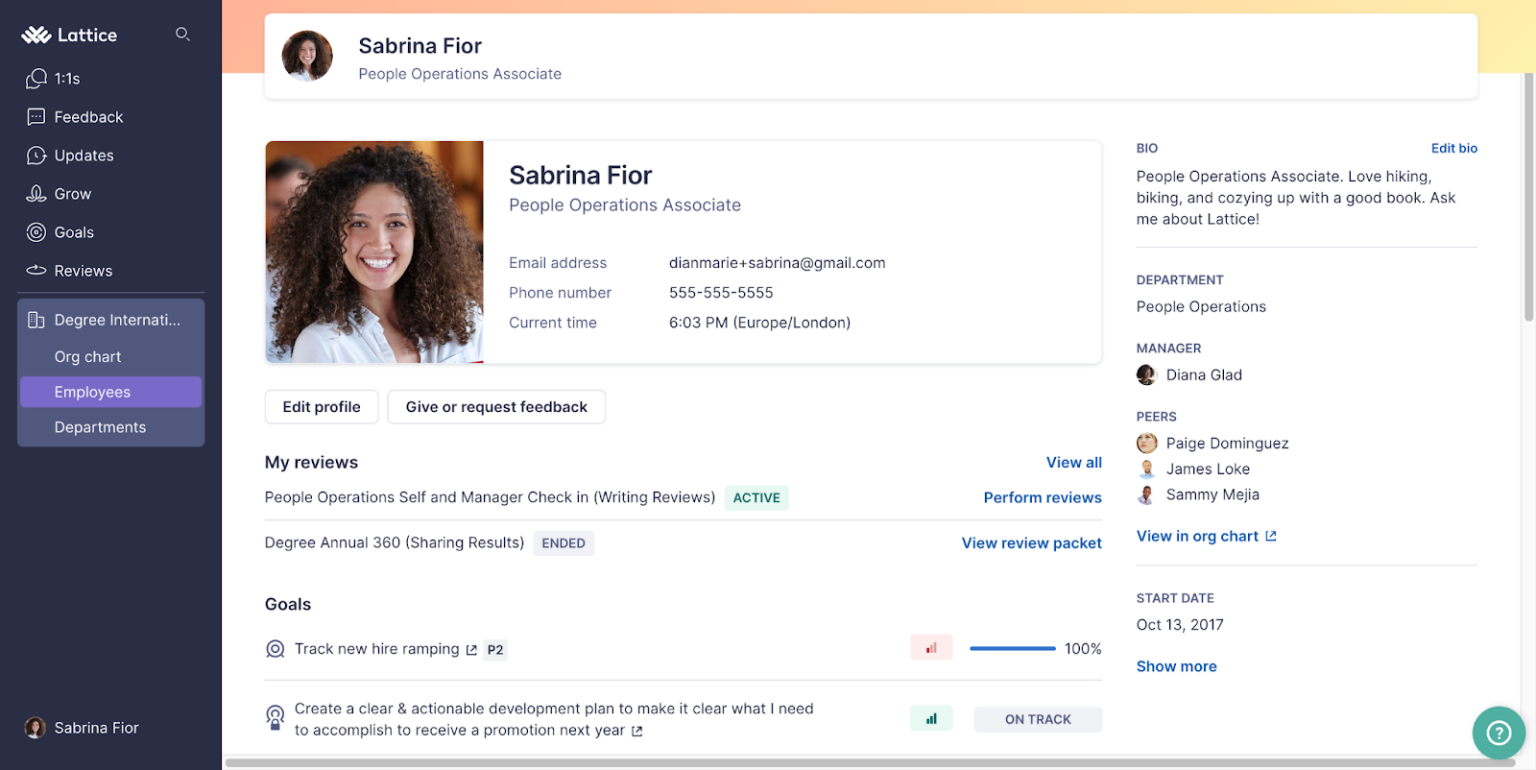Switch to the Departments section
This screenshot has width=1536, height=770.
[x=100, y=427]
